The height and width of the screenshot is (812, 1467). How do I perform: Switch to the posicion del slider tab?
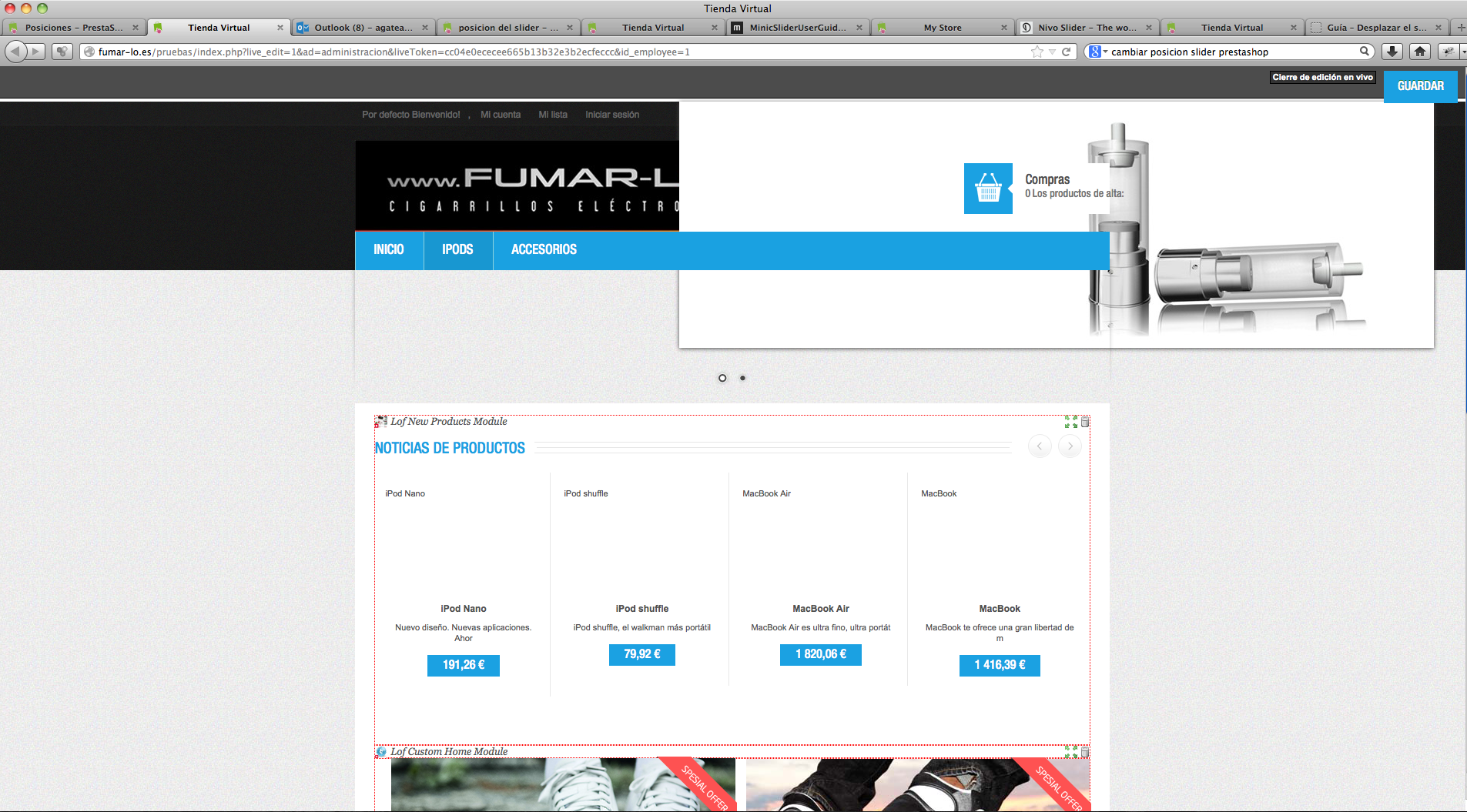coord(507,28)
